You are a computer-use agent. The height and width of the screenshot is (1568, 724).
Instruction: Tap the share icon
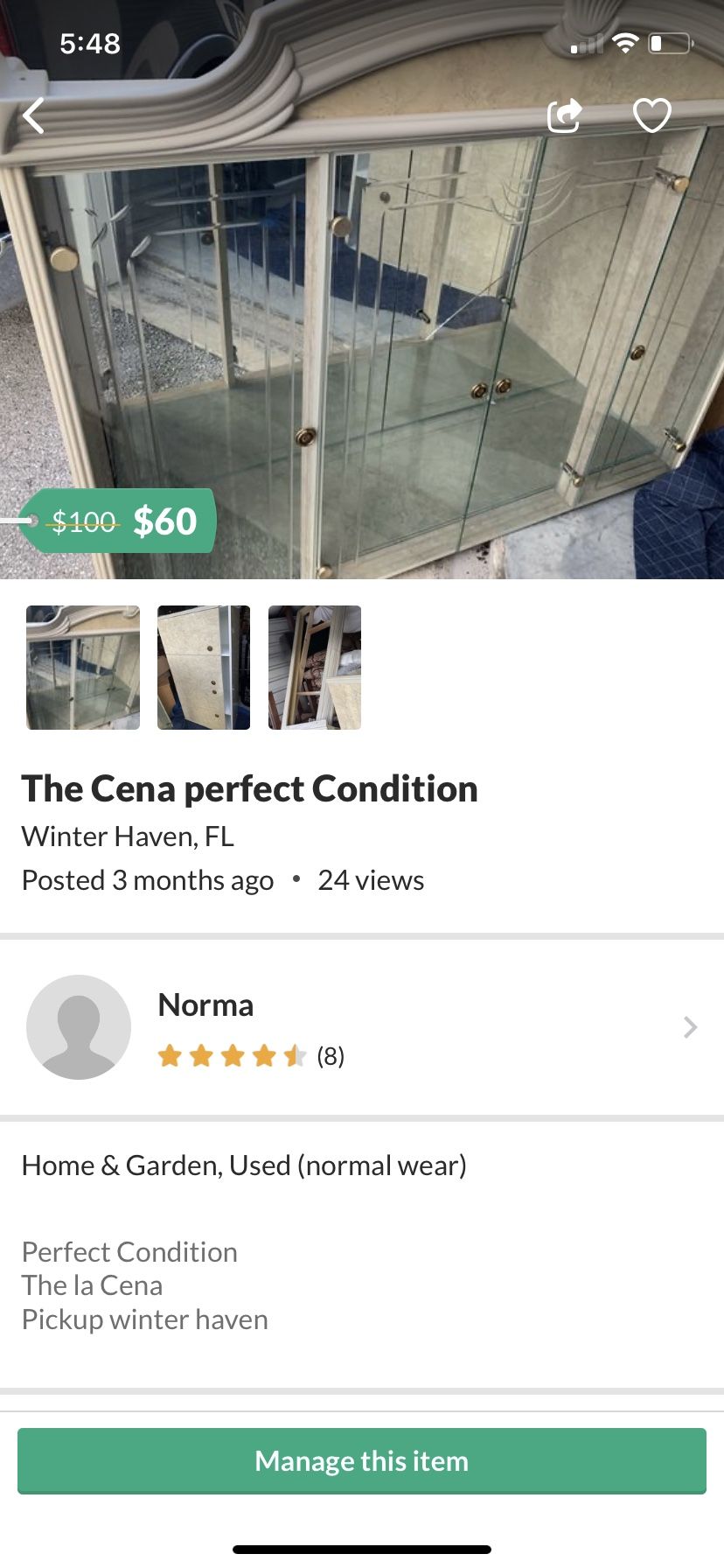click(564, 115)
